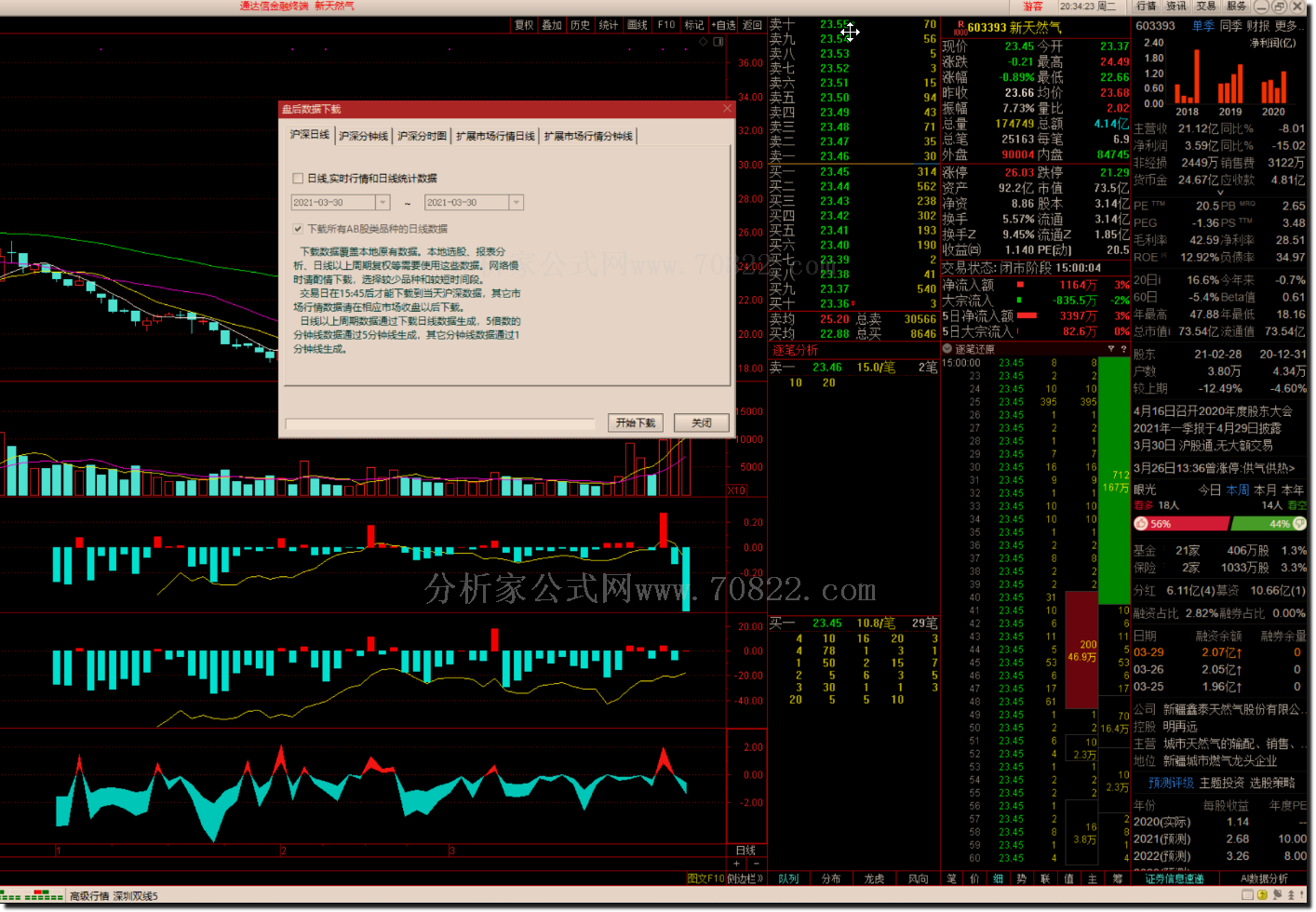Open 逐笔还原 panel settings gear

(x=947, y=349)
